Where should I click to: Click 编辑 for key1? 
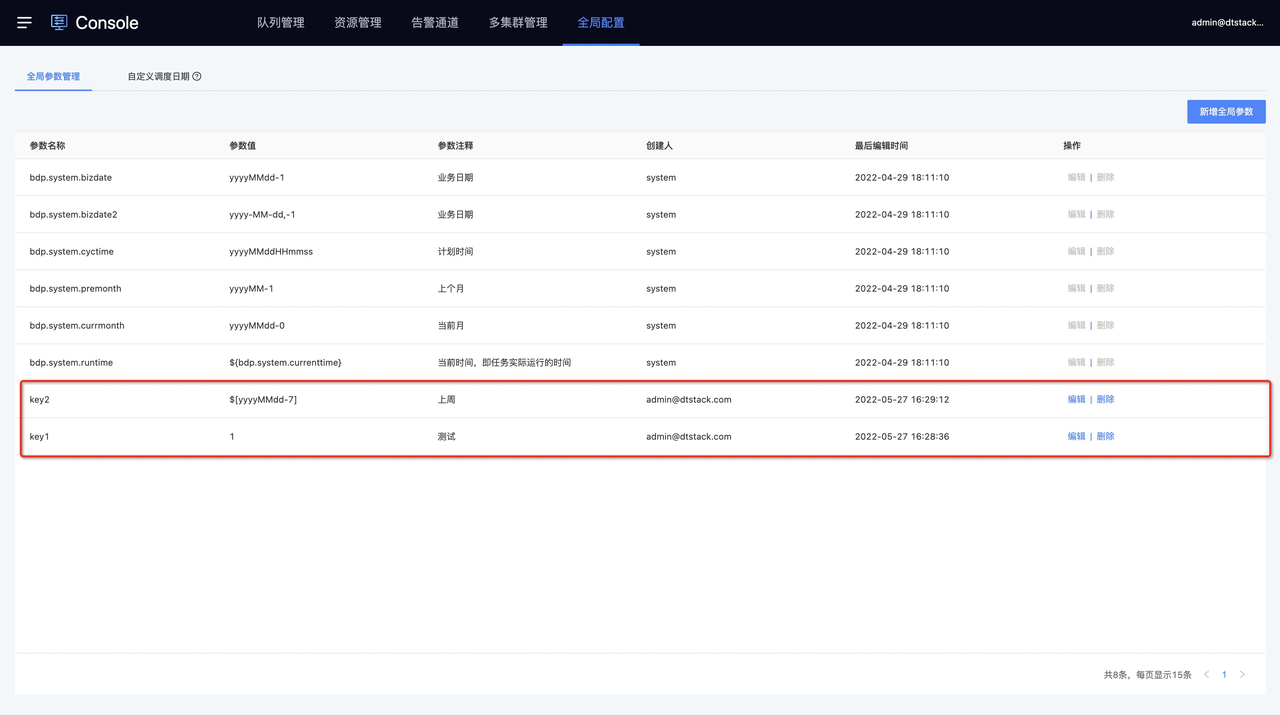1076,436
